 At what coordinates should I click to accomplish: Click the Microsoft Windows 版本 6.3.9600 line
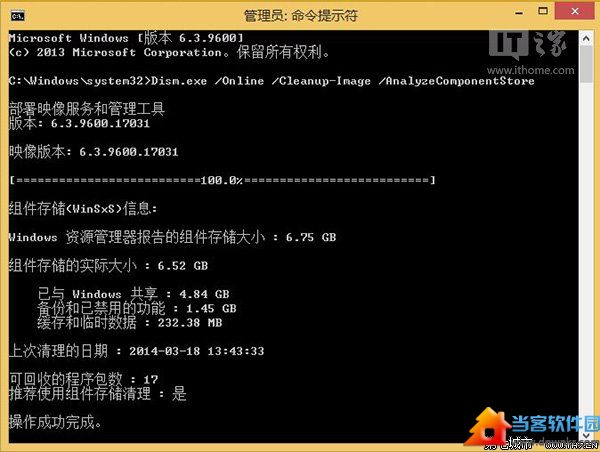(126, 38)
